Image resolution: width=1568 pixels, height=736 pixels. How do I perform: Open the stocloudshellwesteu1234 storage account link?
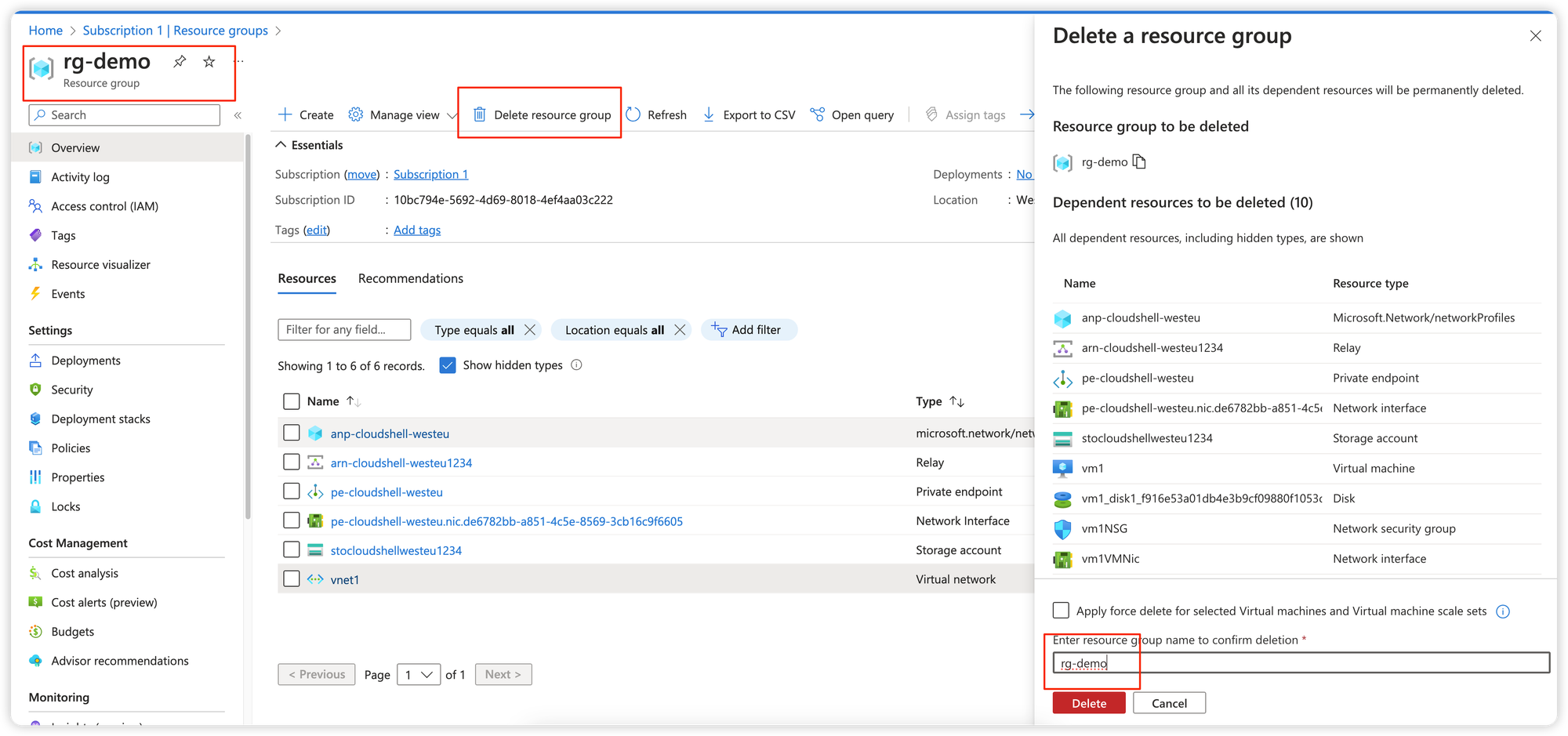tap(396, 550)
